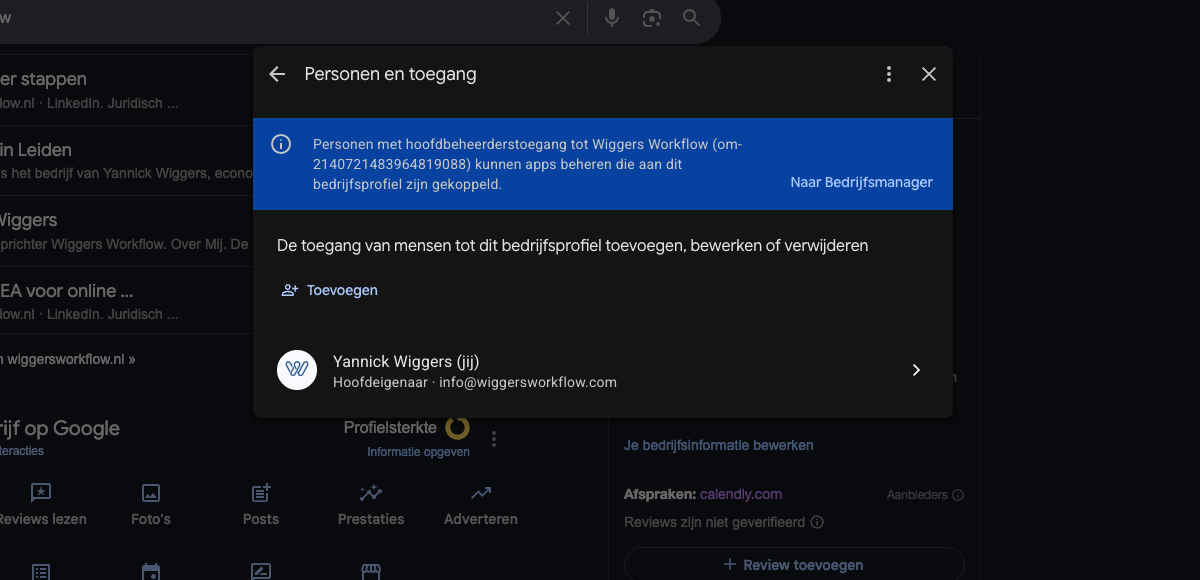Open three-dot menu beside Profielsterkte
Screen dimensions: 1200x580
point(494,438)
